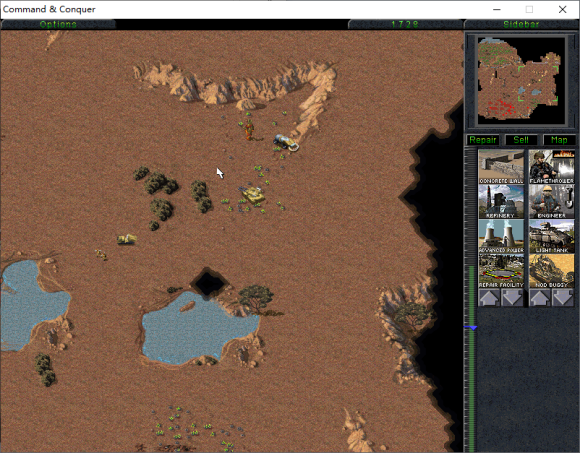Build a Light Tank unit
This screenshot has height=453, width=580.
tap(552, 236)
